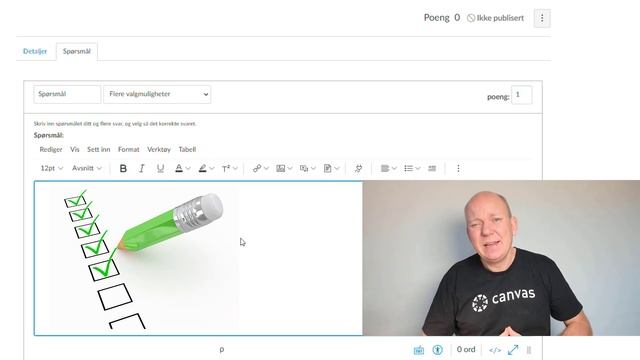Open question type Flere valgmuligheter dropdown

[x=157, y=94]
